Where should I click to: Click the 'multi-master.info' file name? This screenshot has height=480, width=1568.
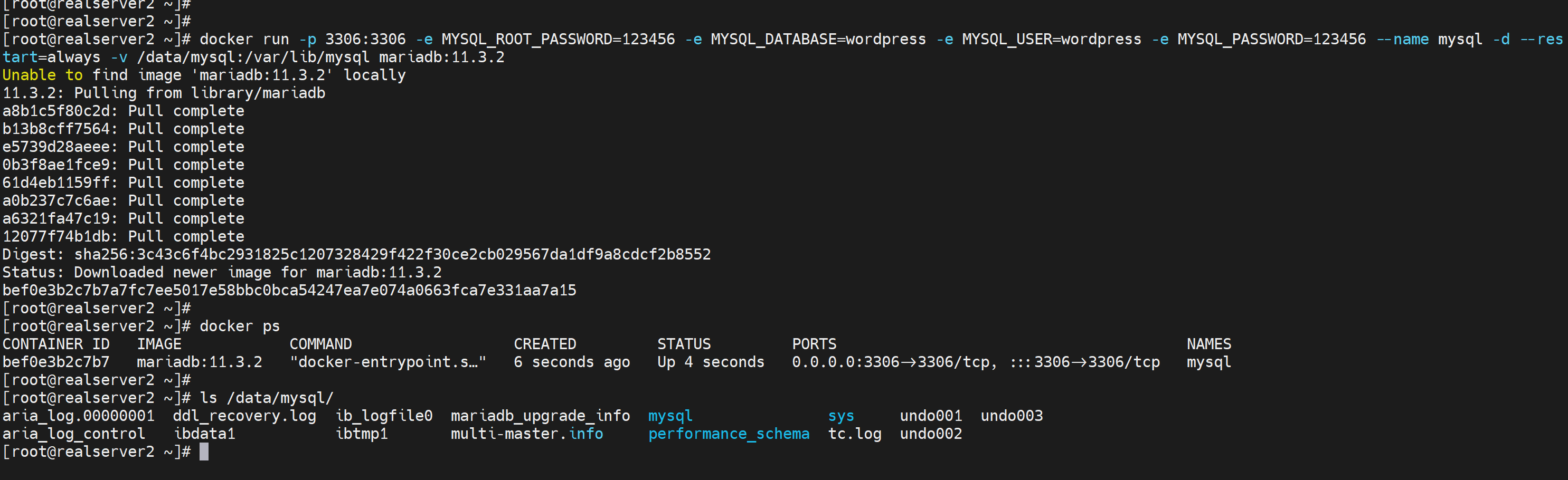coord(526,434)
